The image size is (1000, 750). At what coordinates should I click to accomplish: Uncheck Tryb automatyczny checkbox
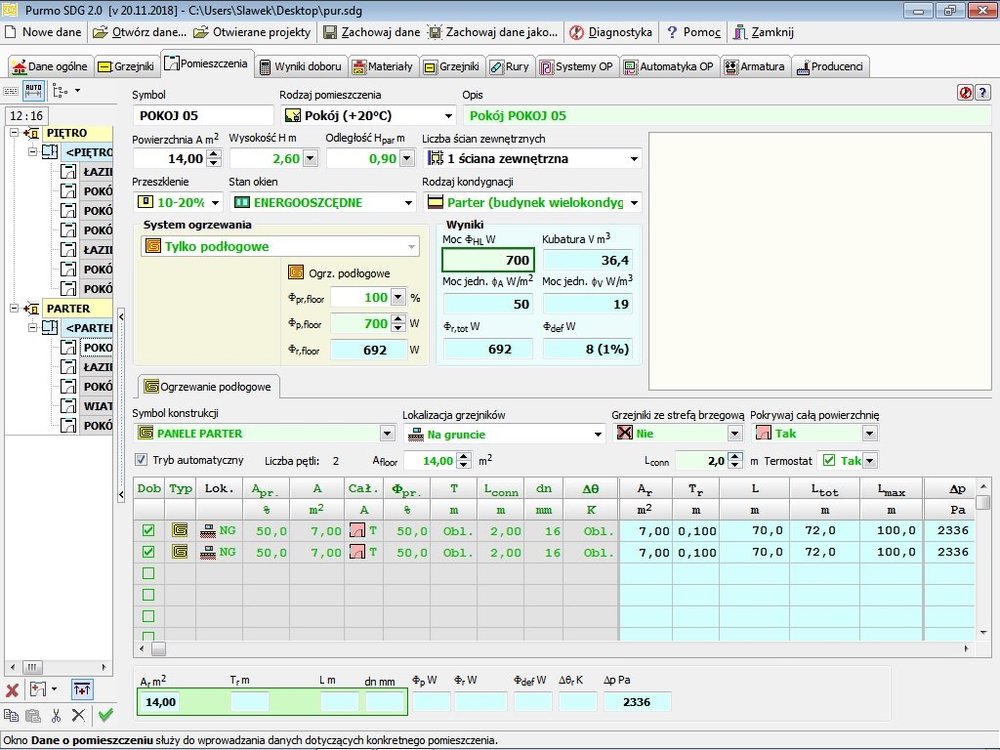(141, 460)
